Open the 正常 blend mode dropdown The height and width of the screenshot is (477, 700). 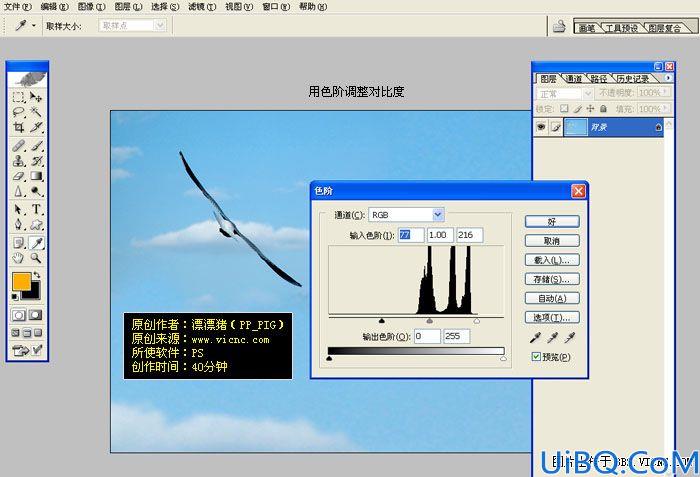(588, 94)
